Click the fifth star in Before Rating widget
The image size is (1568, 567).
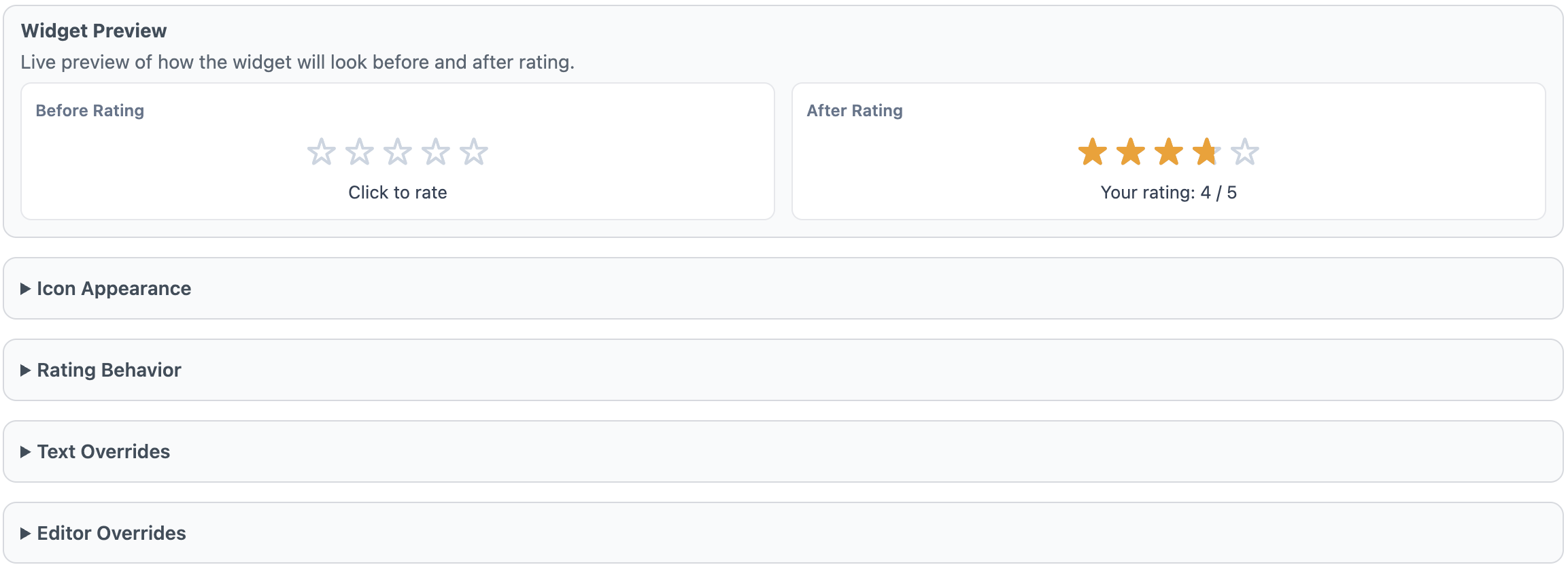(x=474, y=152)
